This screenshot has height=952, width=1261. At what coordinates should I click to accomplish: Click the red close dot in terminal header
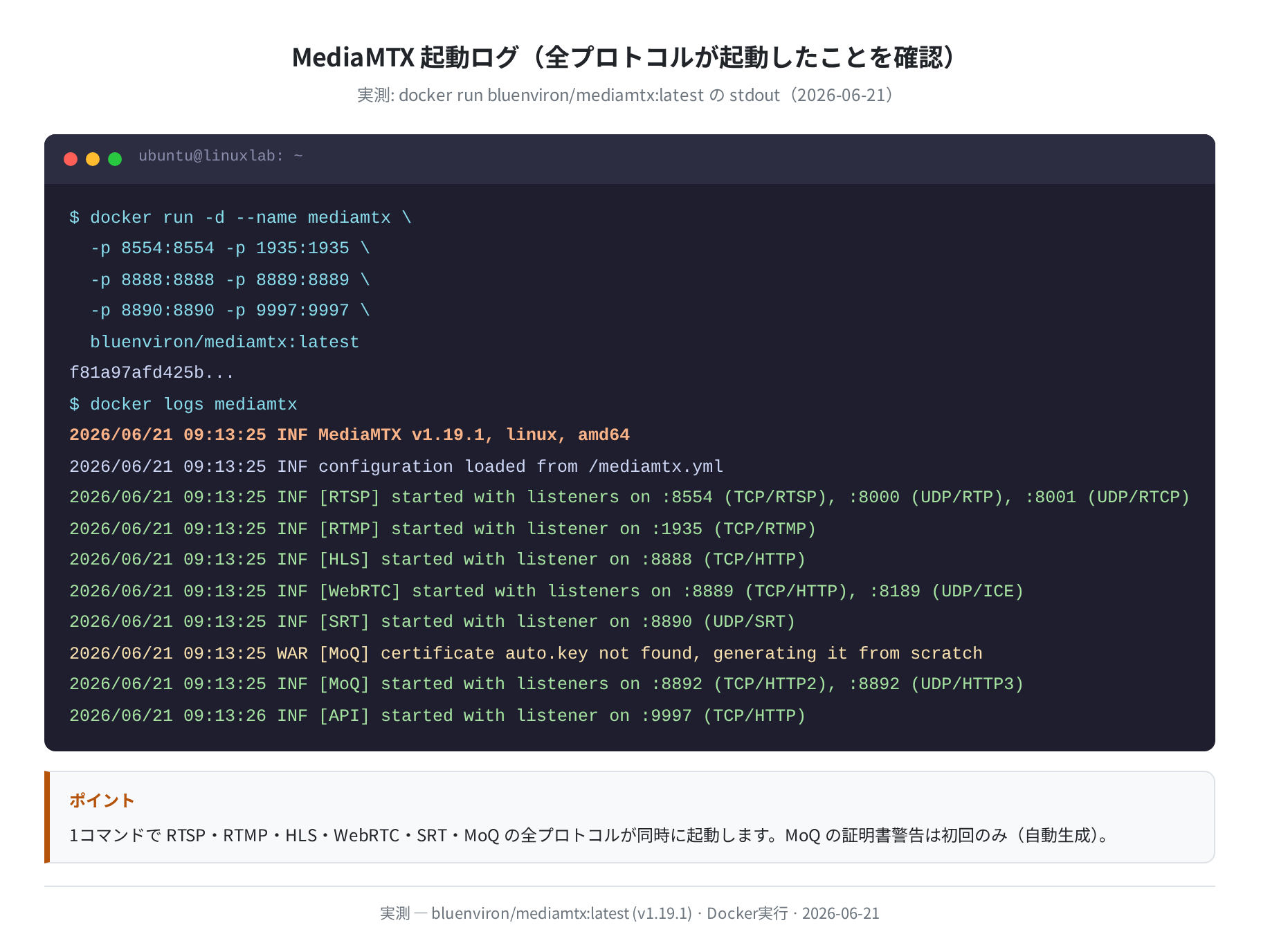(x=71, y=159)
